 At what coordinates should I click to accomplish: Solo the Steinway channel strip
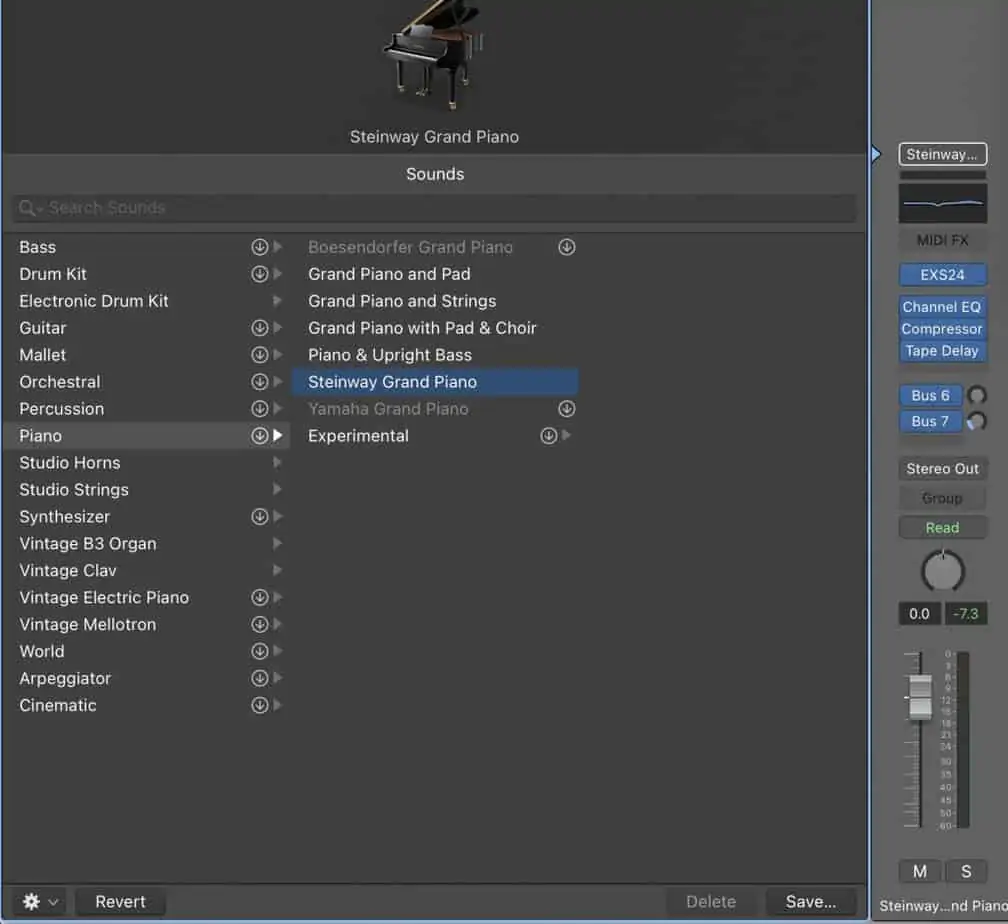966,871
